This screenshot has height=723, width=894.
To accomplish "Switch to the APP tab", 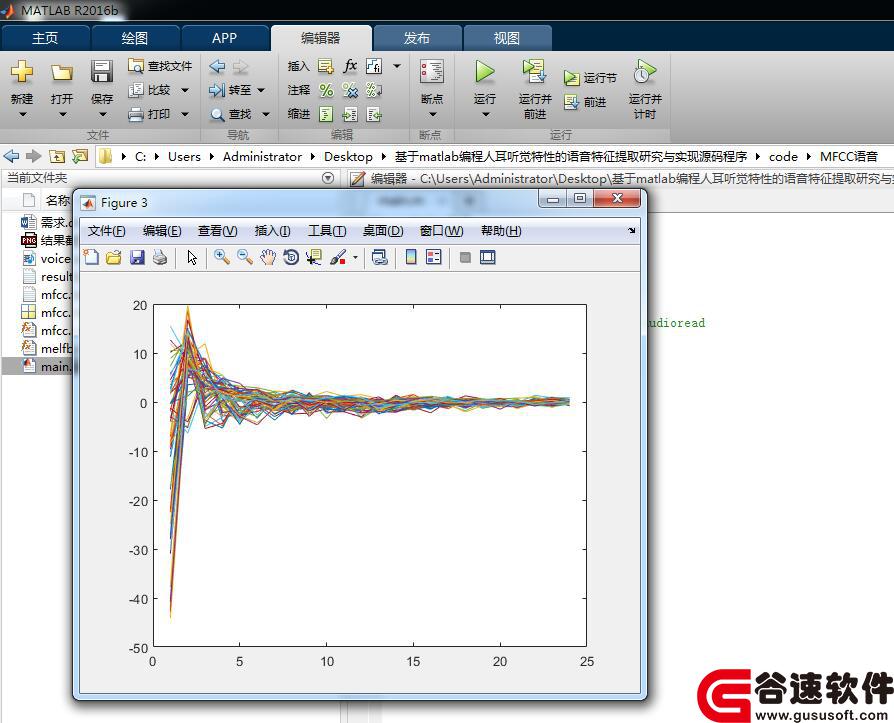I will [x=224, y=38].
